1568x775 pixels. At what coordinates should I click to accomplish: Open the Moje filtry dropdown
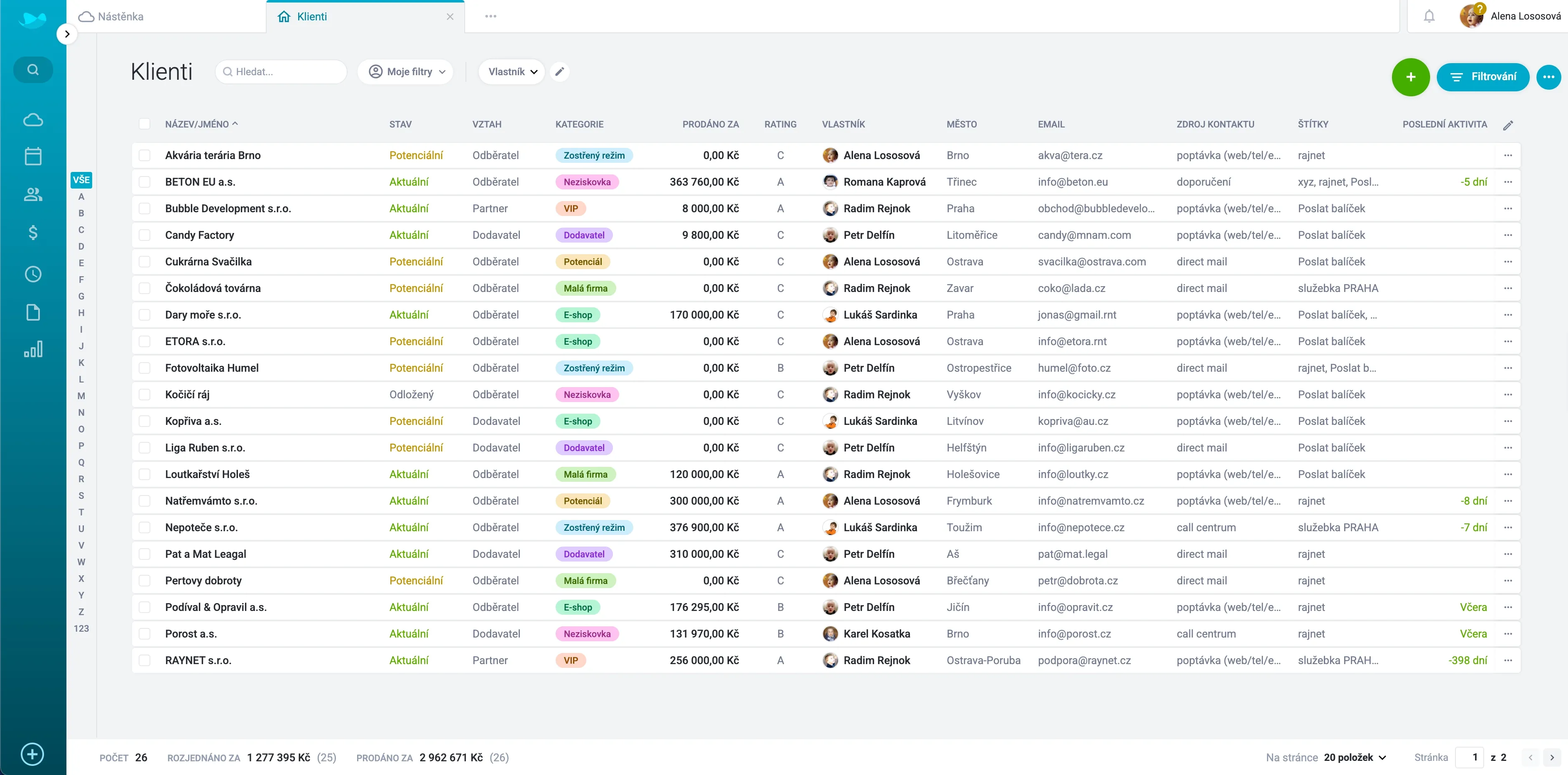click(x=405, y=72)
